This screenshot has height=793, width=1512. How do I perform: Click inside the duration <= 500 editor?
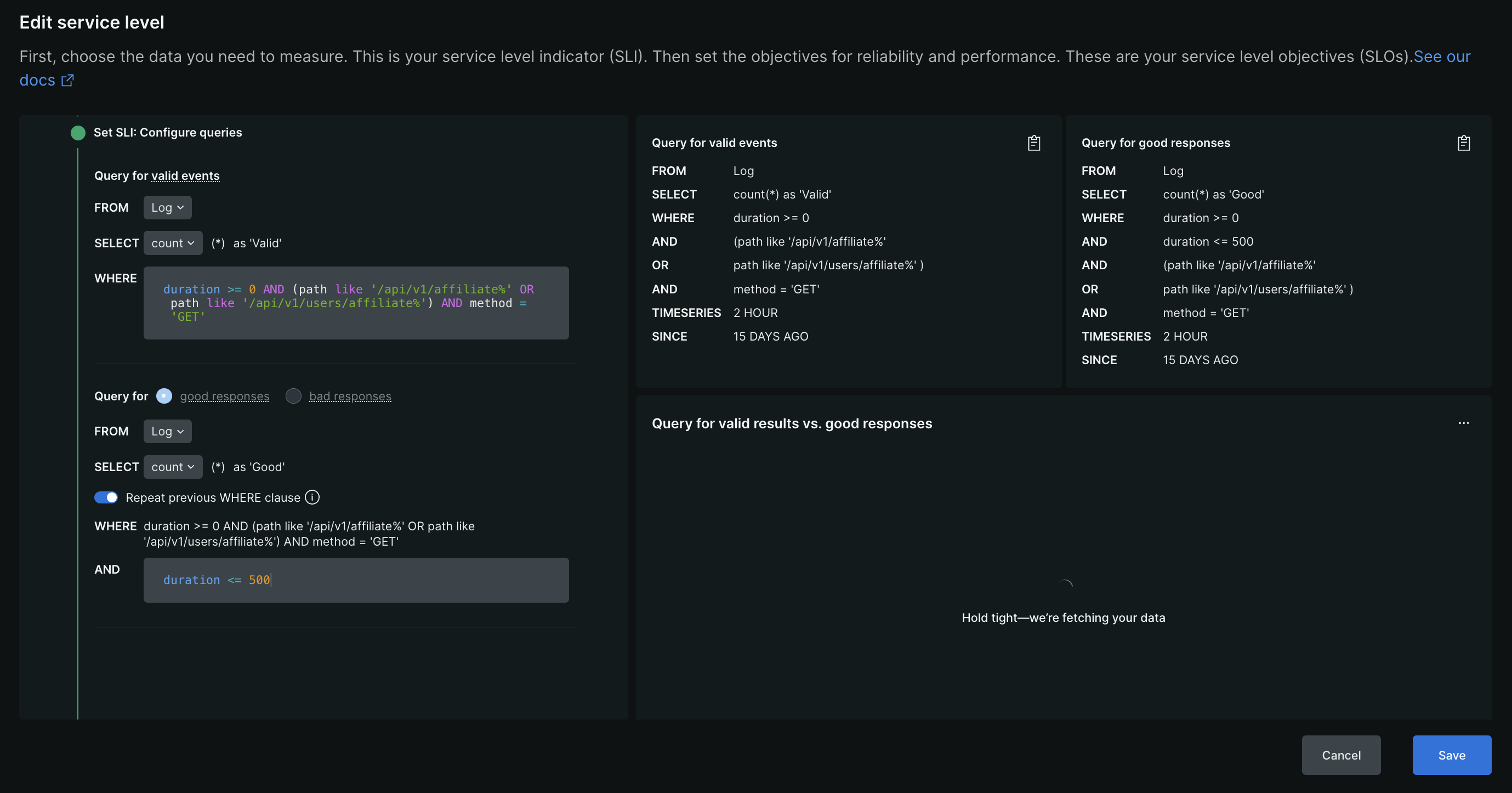tap(356, 580)
